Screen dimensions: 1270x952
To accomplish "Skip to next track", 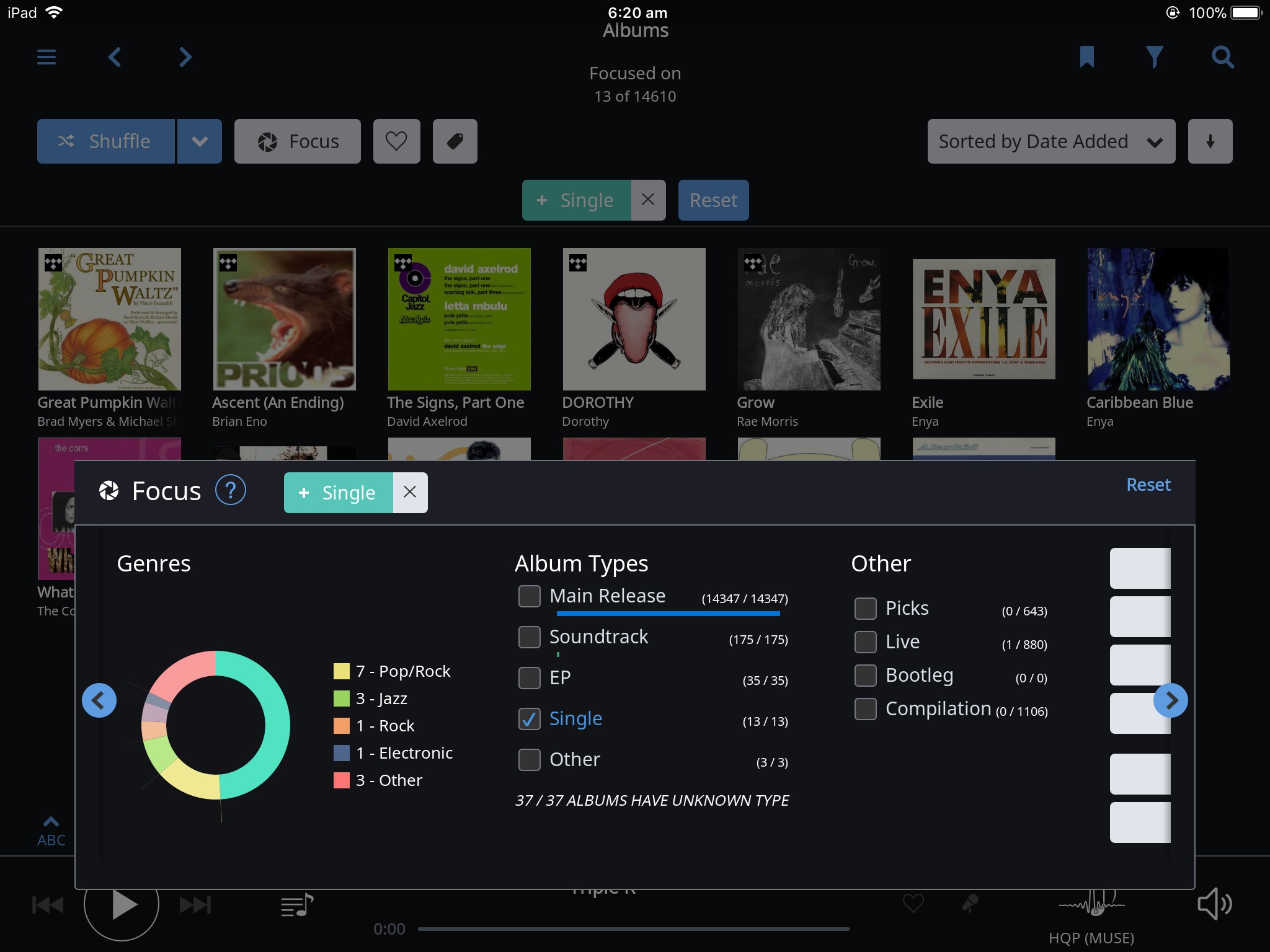I will 195,905.
